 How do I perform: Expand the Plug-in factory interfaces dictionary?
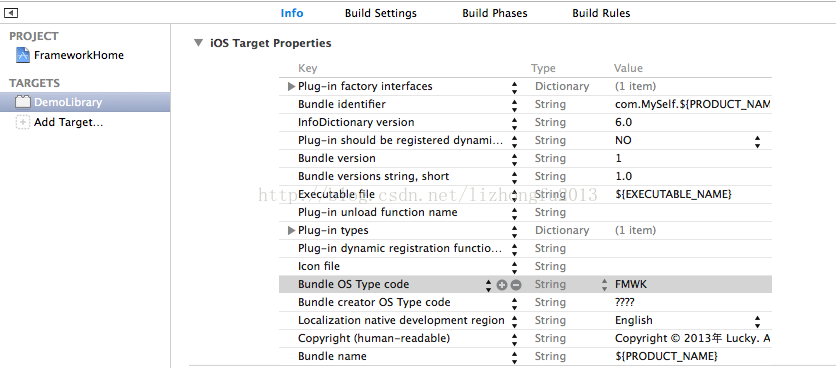(291, 86)
